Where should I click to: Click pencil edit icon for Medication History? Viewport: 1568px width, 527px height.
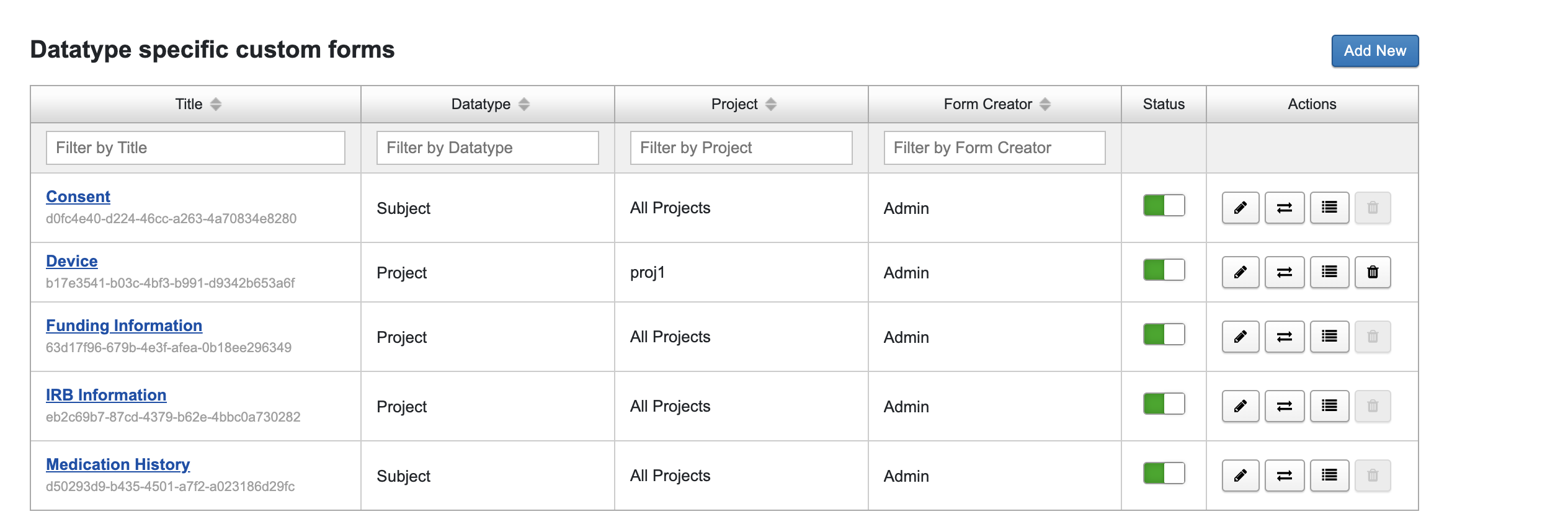coord(1240,476)
